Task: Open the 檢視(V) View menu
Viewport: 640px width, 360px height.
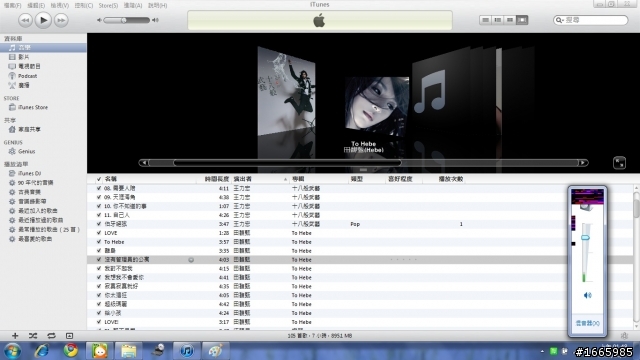Action: point(60,5)
